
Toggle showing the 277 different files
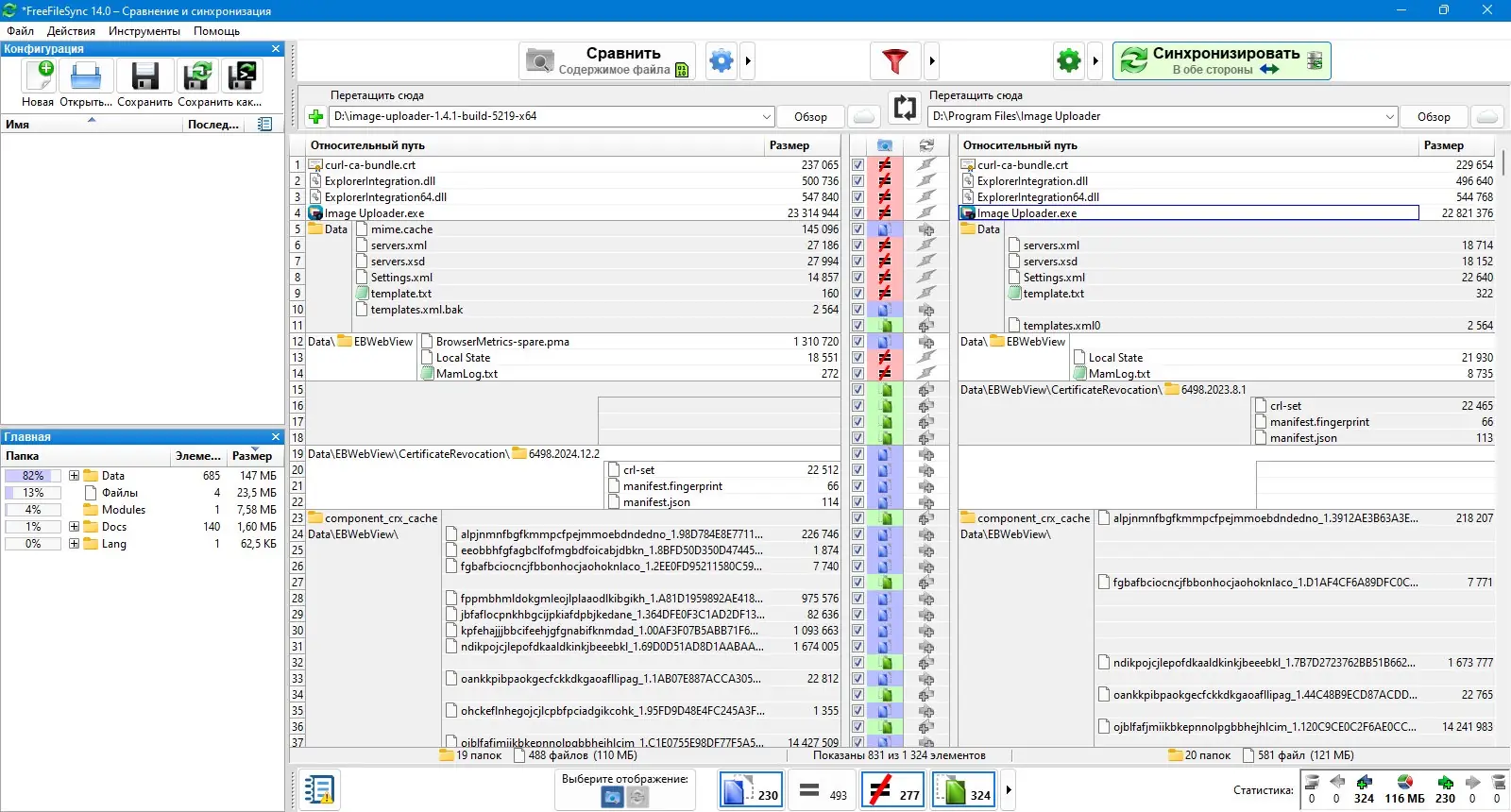(x=895, y=790)
